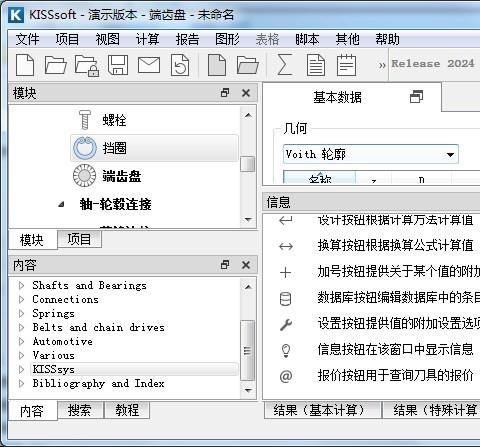Run calculation with the Sigma icon
This screenshot has height=447, width=480.
[285, 65]
